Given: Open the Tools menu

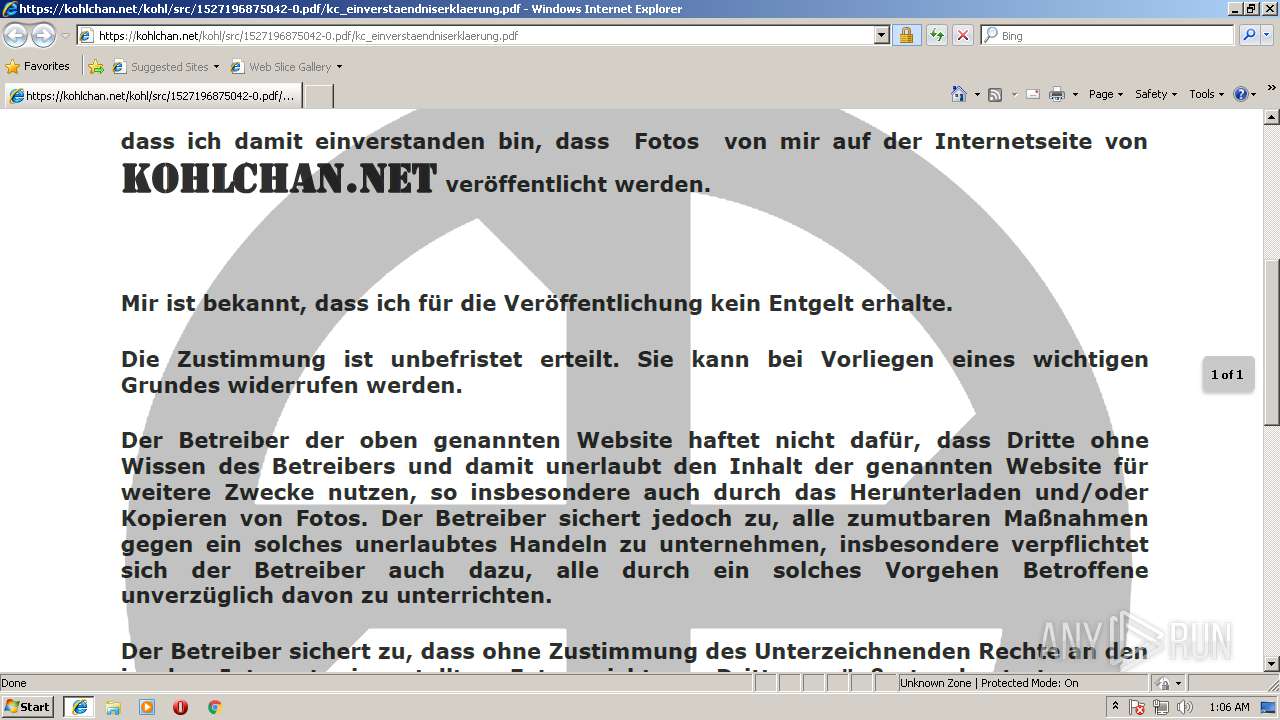Looking at the screenshot, I should click(x=1207, y=94).
